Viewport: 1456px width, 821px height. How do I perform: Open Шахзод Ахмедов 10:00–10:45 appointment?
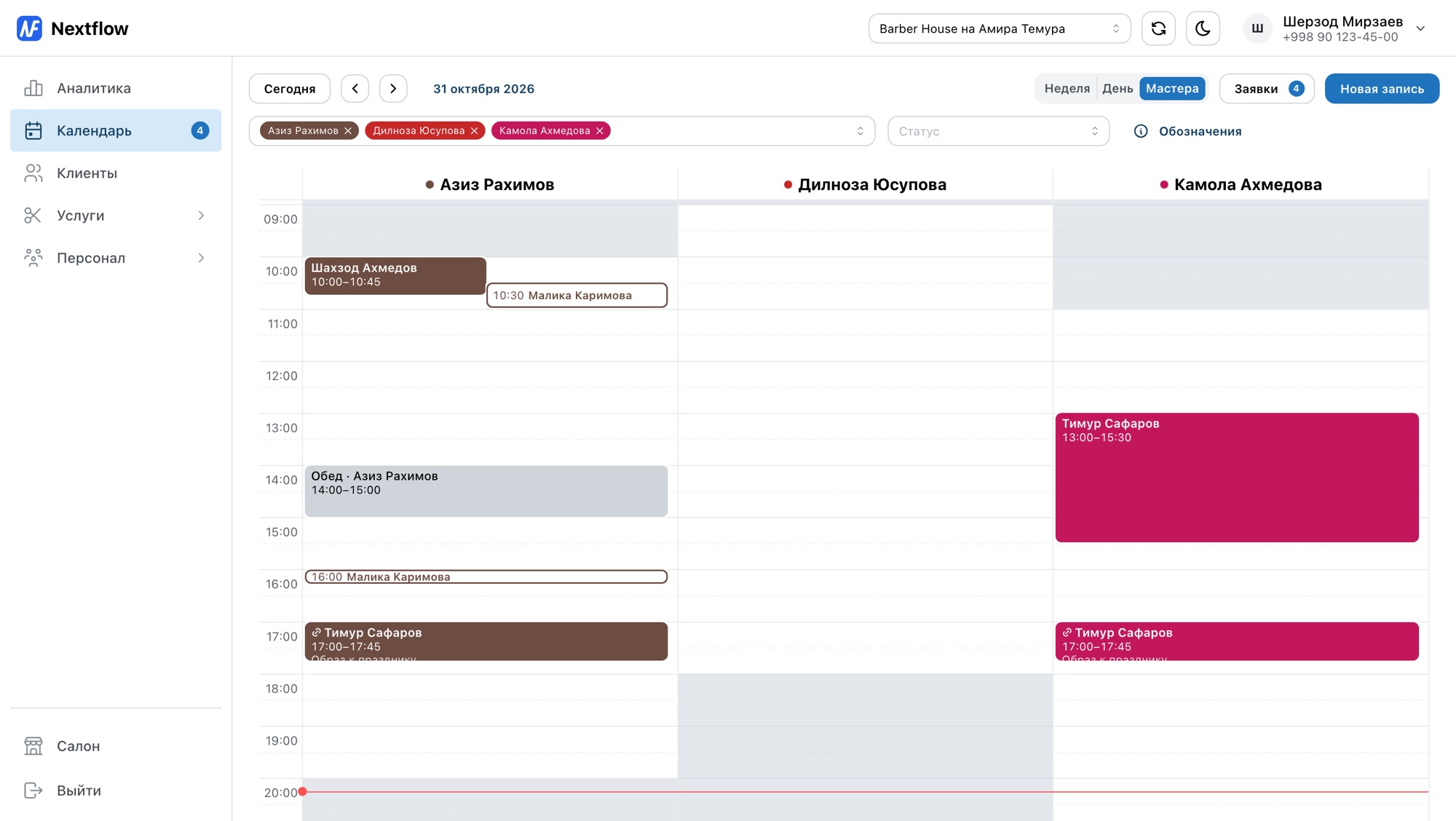(x=395, y=276)
